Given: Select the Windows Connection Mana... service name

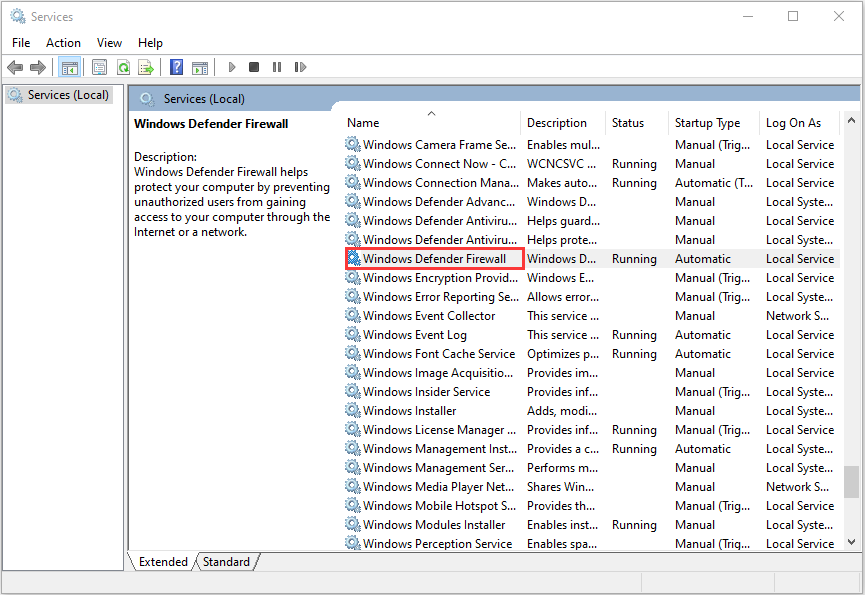Looking at the screenshot, I should (441, 183).
